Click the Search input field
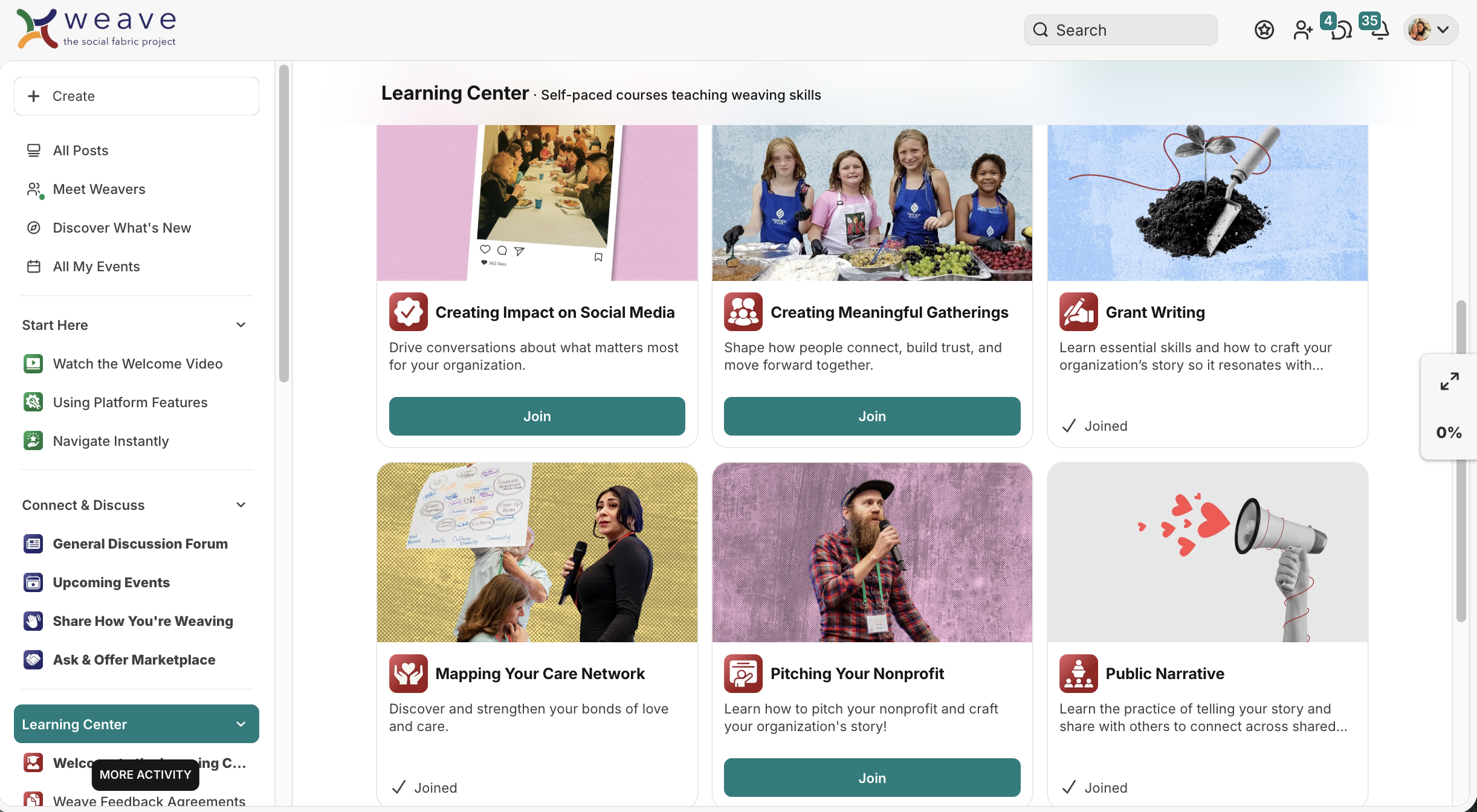 [1120, 30]
